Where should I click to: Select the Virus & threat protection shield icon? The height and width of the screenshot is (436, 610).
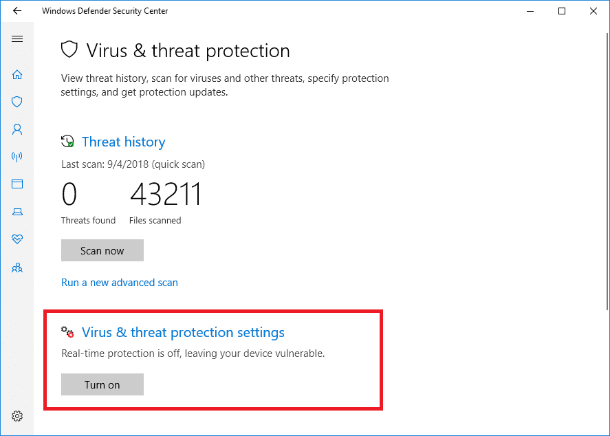point(17,102)
